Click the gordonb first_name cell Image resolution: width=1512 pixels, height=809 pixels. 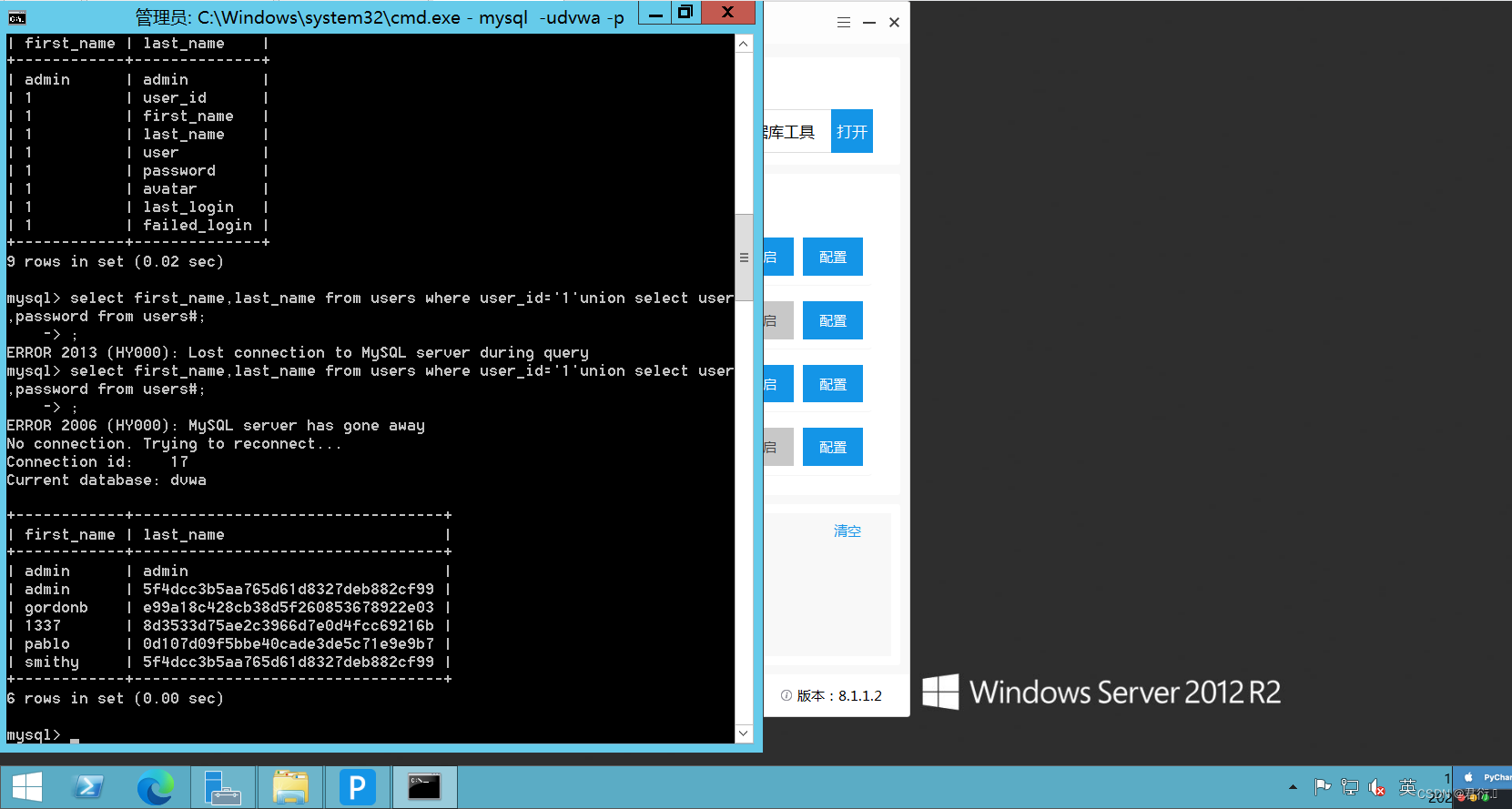click(56, 607)
